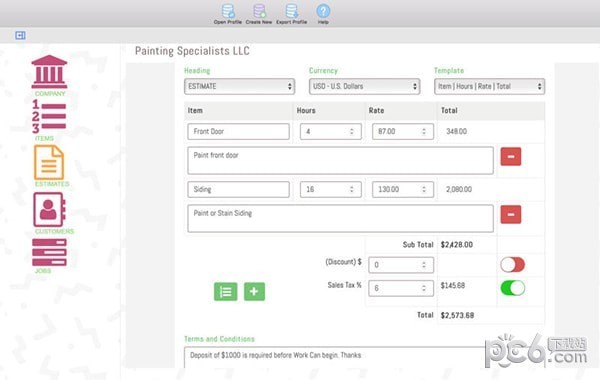
Task: Remove the Siding line item
Action: coord(511,214)
